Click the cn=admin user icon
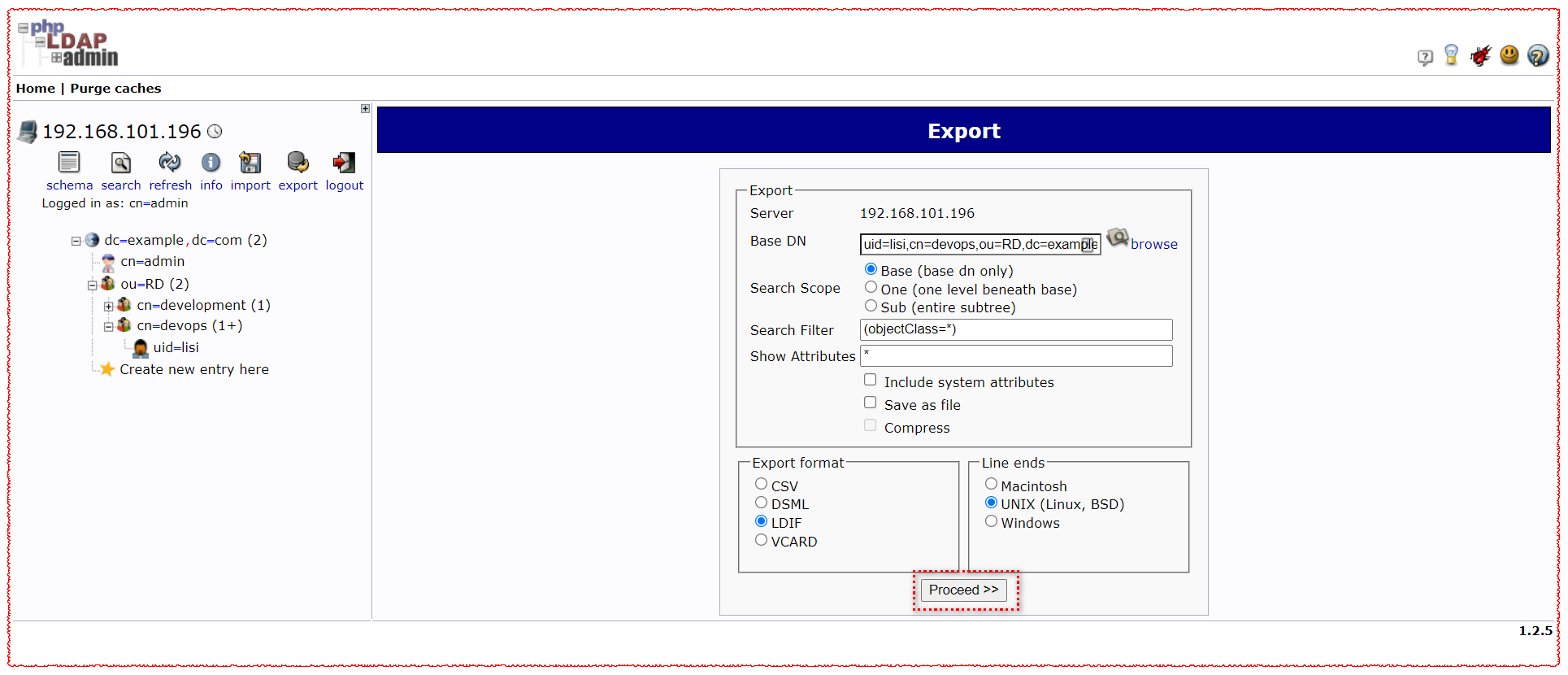Image resolution: width=1568 pixels, height=675 pixels. [108, 262]
